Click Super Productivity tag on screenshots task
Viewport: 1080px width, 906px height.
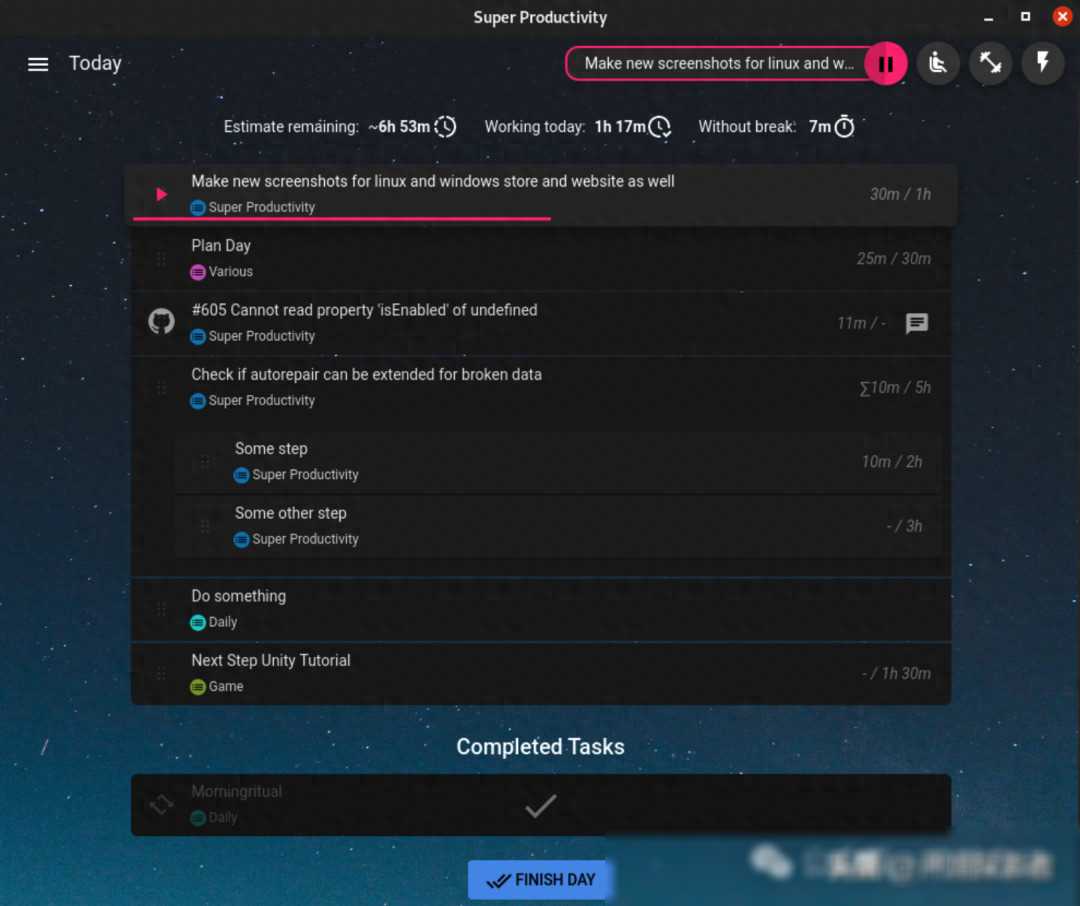click(x=253, y=207)
